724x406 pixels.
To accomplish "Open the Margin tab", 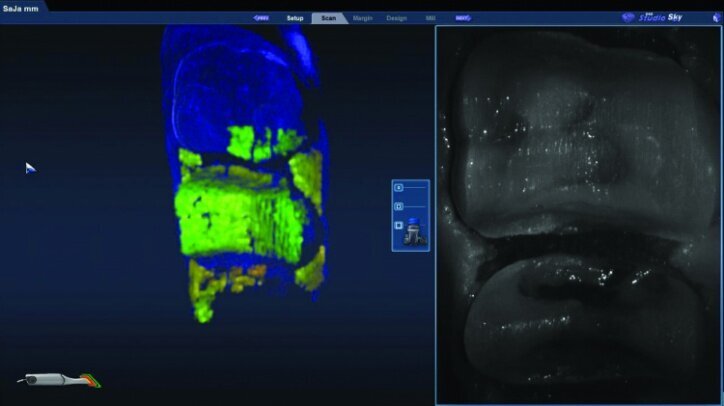I will 362,18.
